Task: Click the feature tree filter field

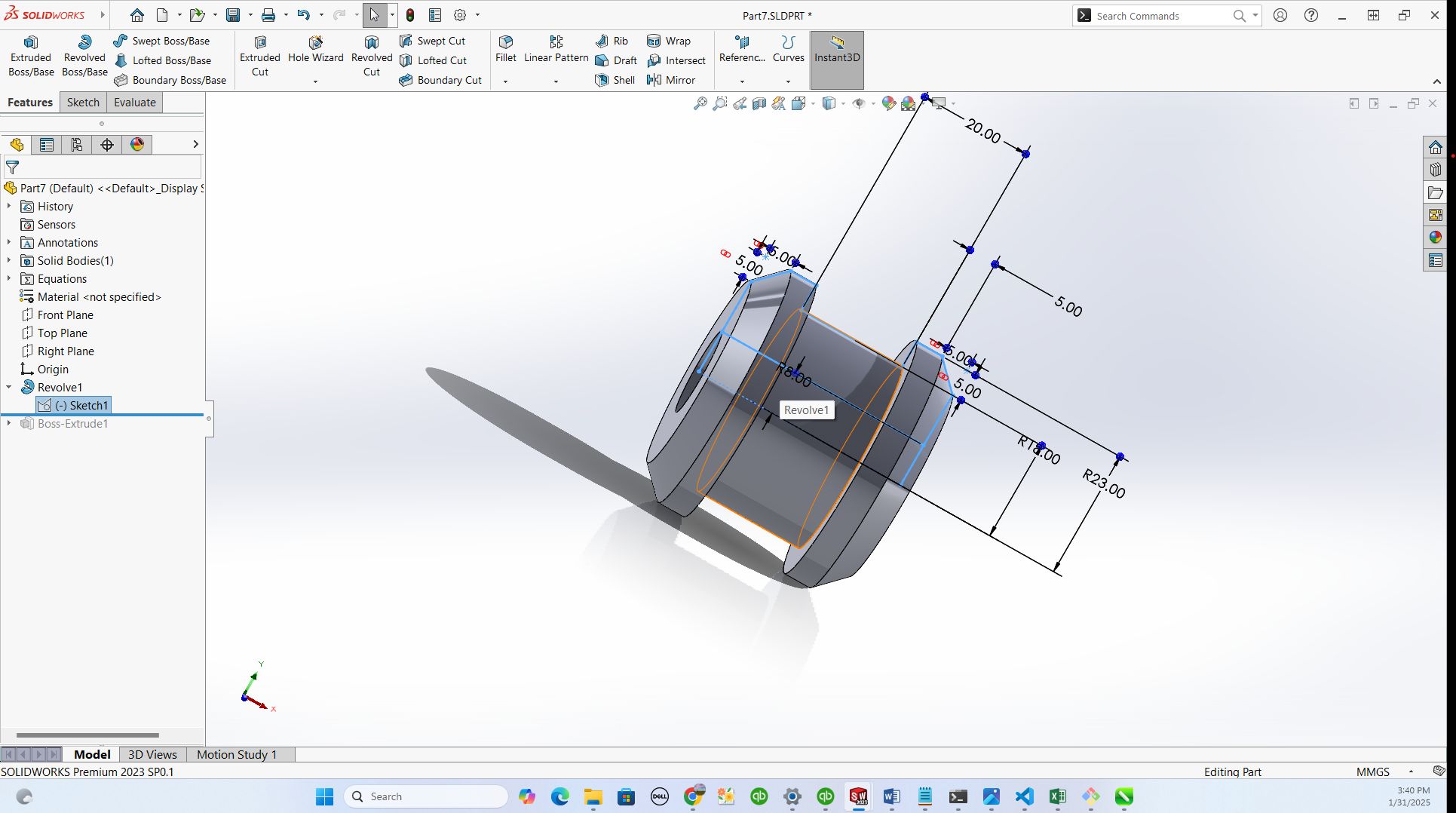Action: coord(103,167)
